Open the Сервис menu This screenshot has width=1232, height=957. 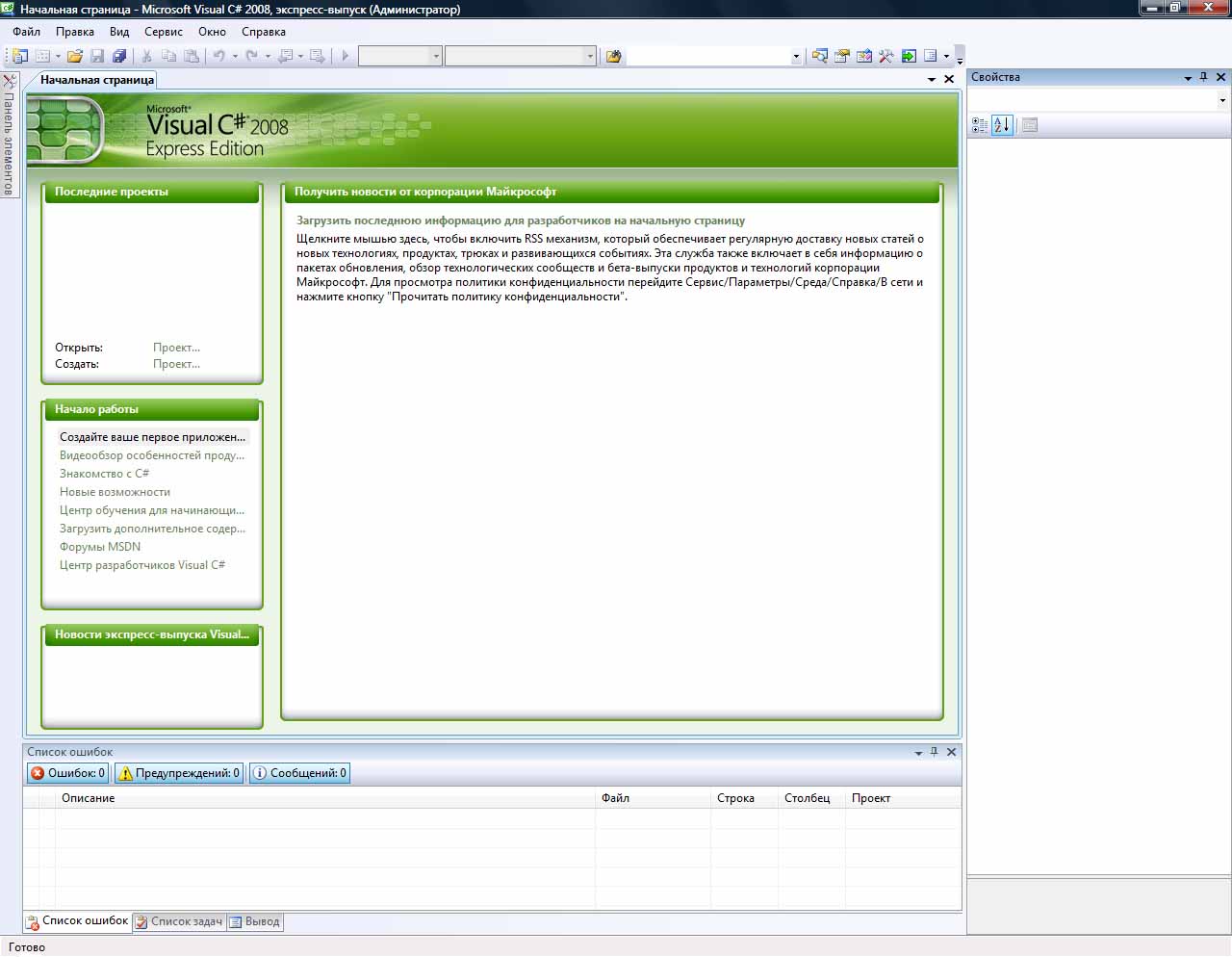164,32
